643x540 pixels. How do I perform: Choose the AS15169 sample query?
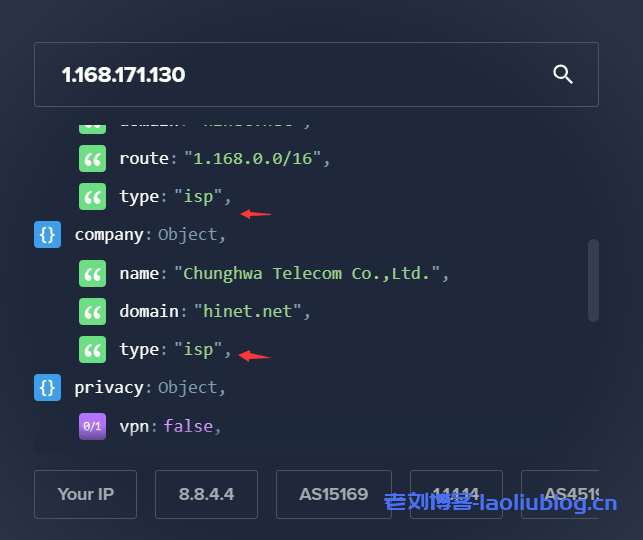[333, 494]
